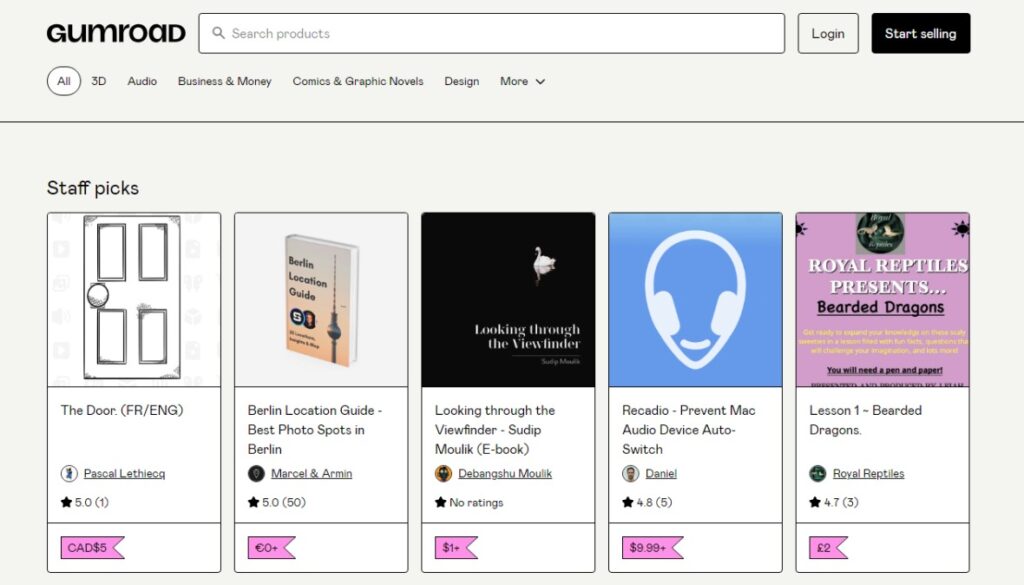The image size is (1024, 585).
Task: Open Berlin Location Guide book cover
Action: tap(321, 300)
